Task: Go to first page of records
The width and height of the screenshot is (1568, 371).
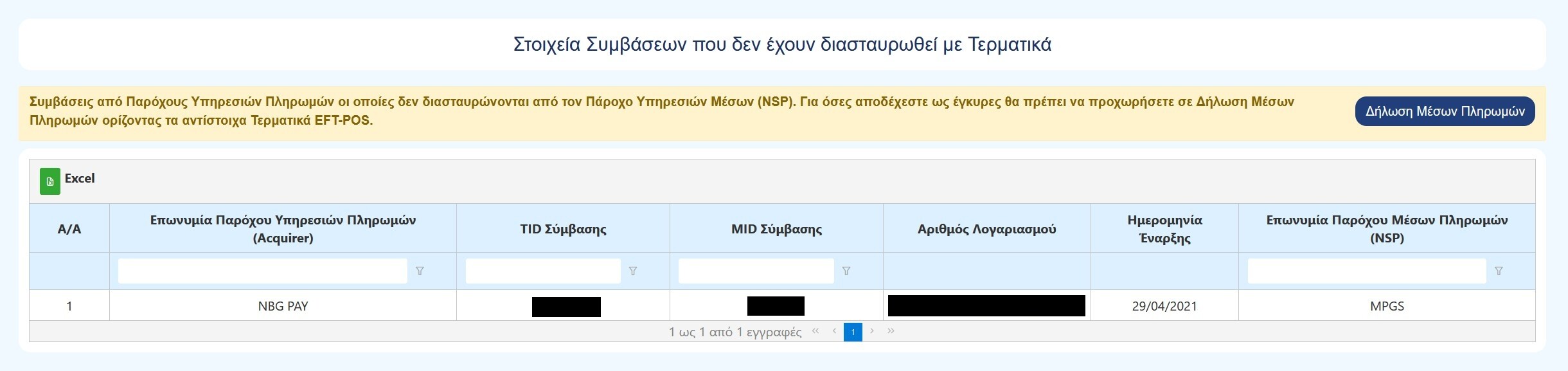Action: [815, 331]
